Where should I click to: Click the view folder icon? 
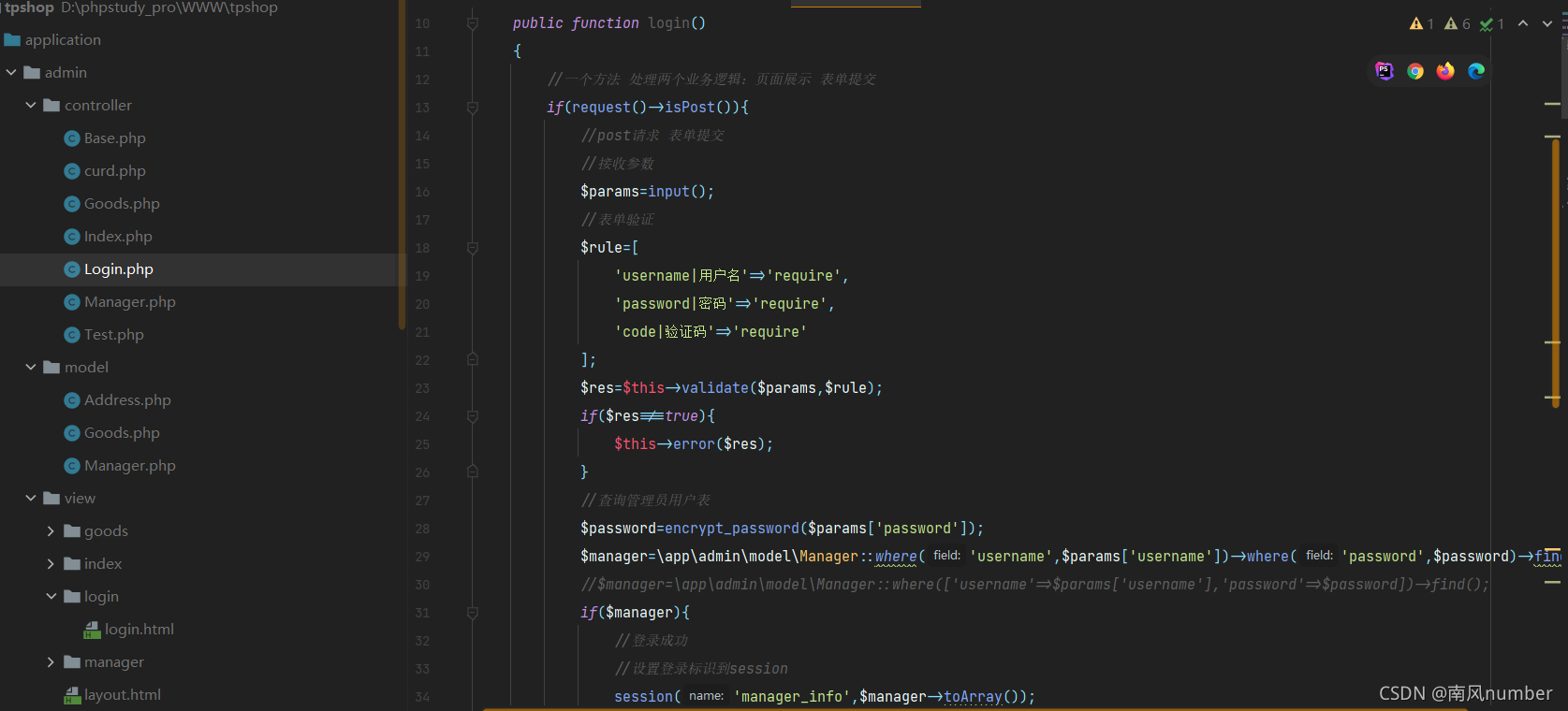pyautogui.click(x=51, y=498)
